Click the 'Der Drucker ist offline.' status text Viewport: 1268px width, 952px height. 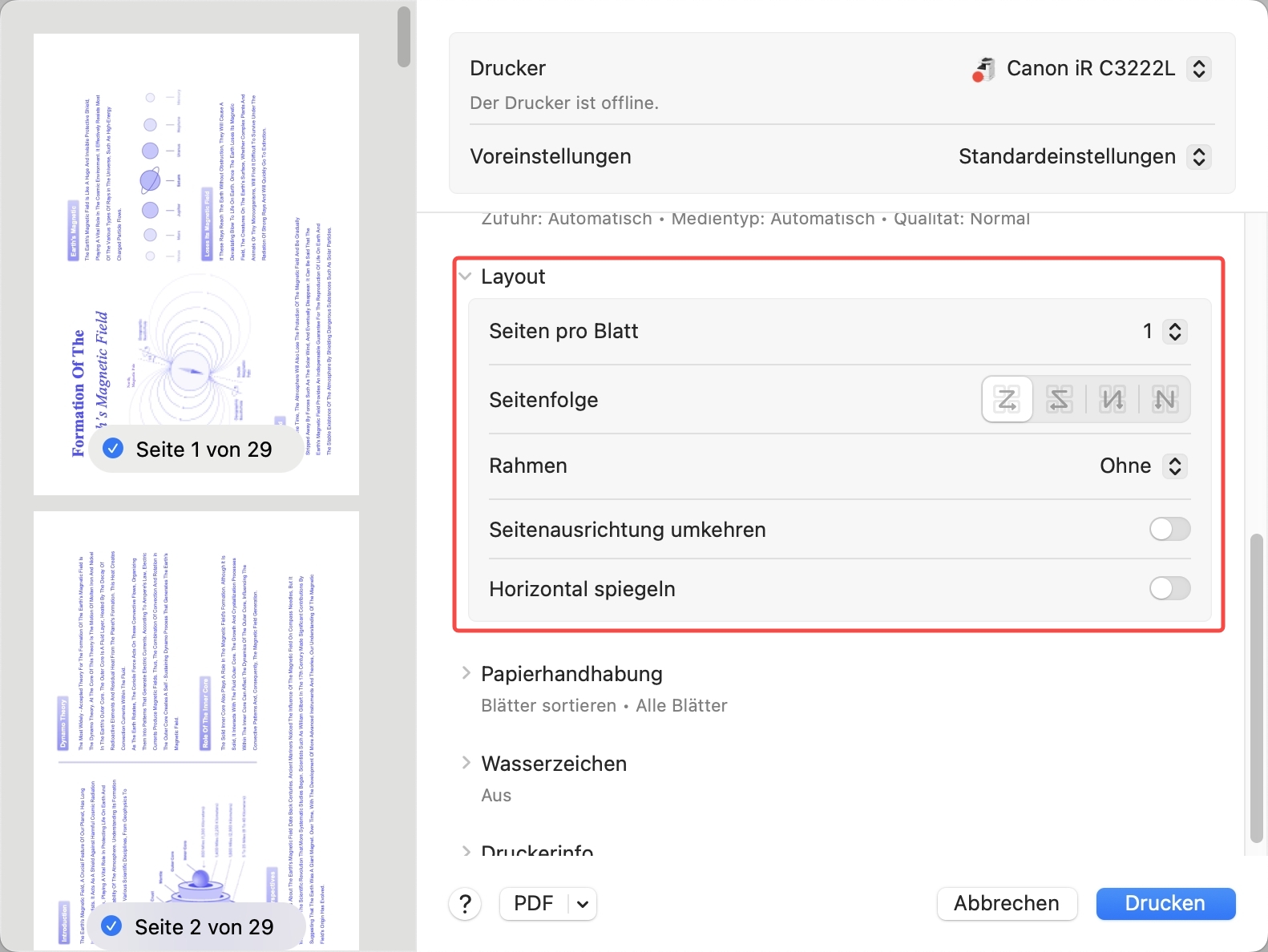point(564,103)
